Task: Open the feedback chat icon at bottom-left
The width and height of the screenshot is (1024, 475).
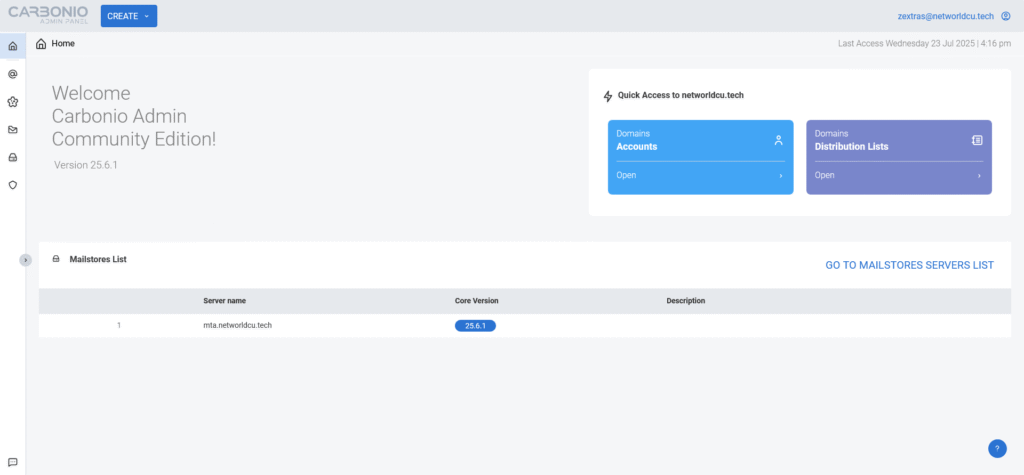Action: pyautogui.click(x=12, y=462)
